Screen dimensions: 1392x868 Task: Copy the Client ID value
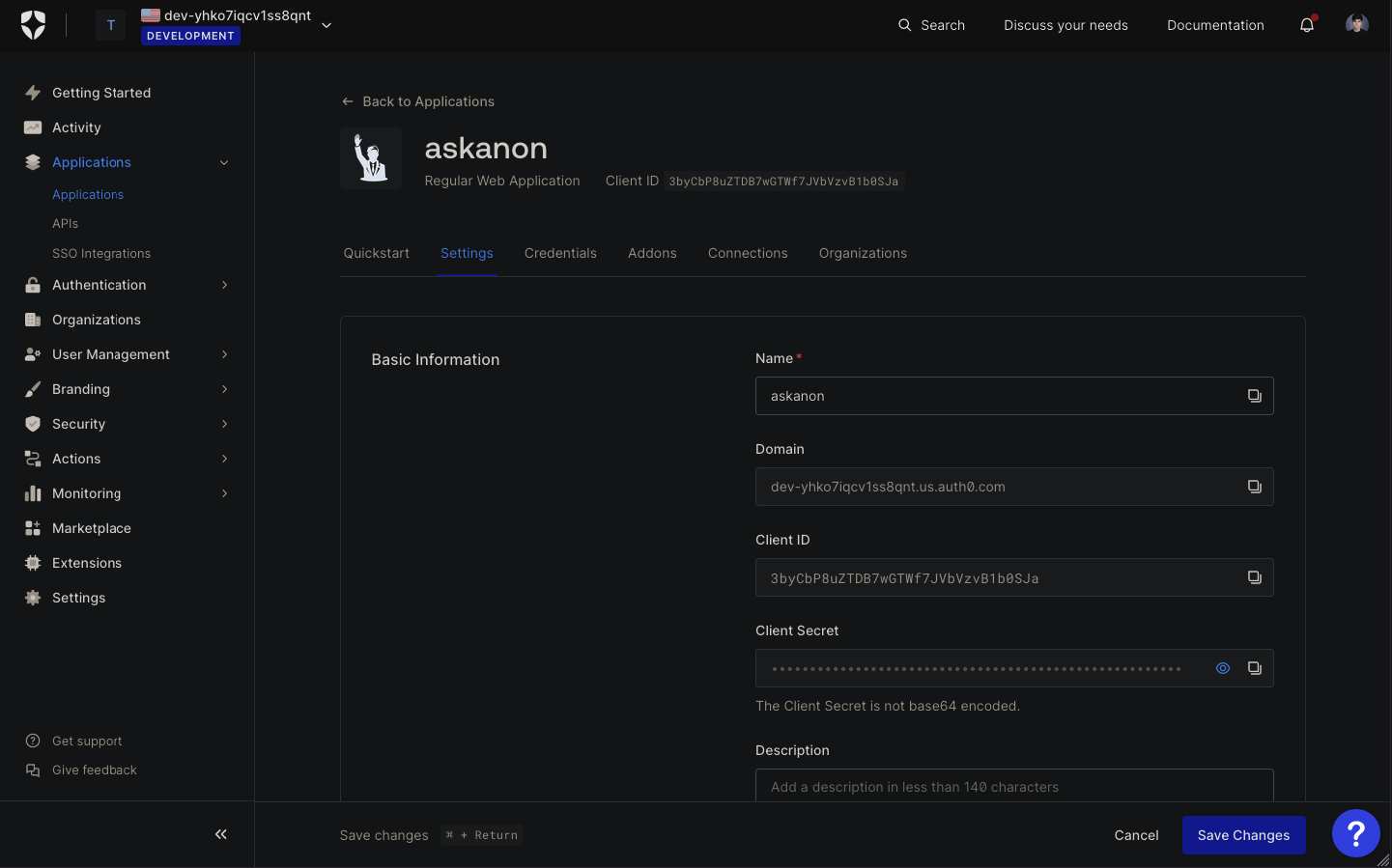coord(1254,577)
